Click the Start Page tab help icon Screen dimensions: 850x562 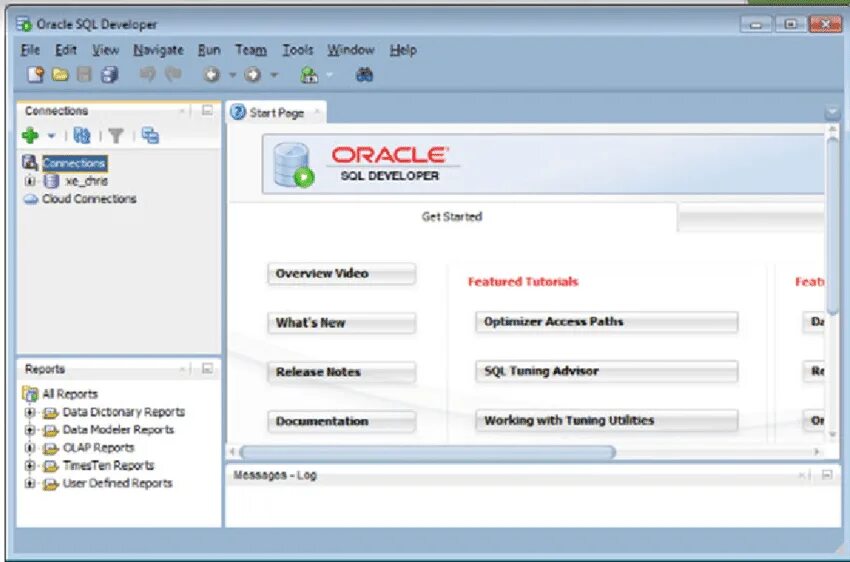238,112
